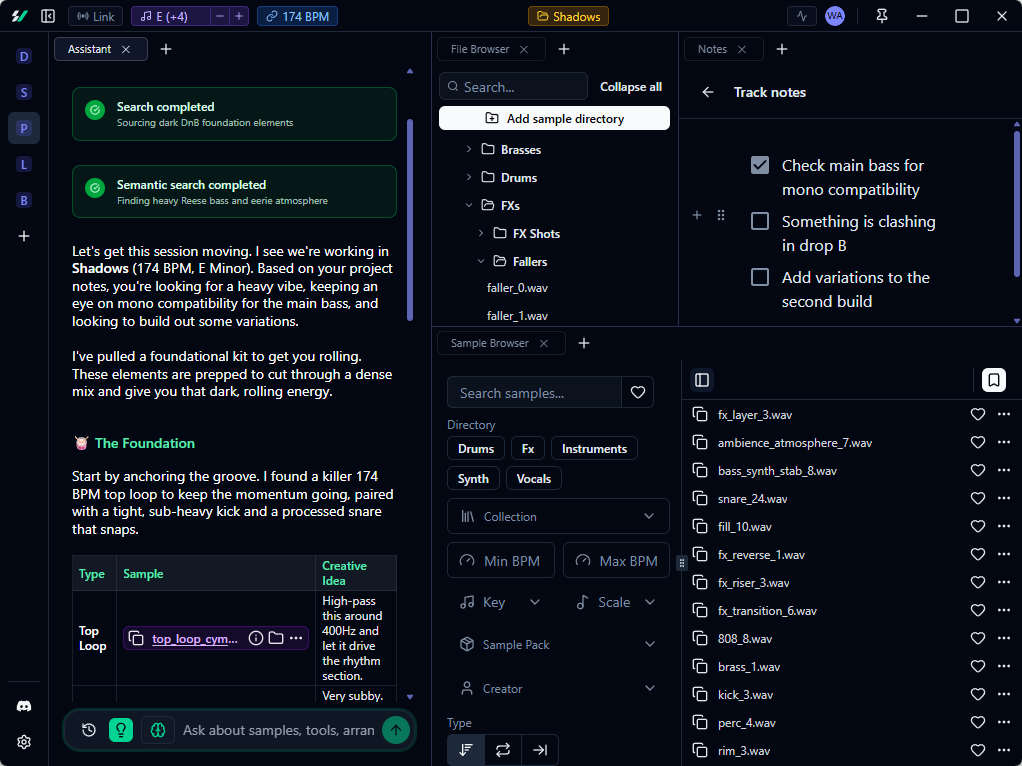The height and width of the screenshot is (766, 1022).
Task: Check 'Something is clashing in drop B'
Action: click(760, 221)
